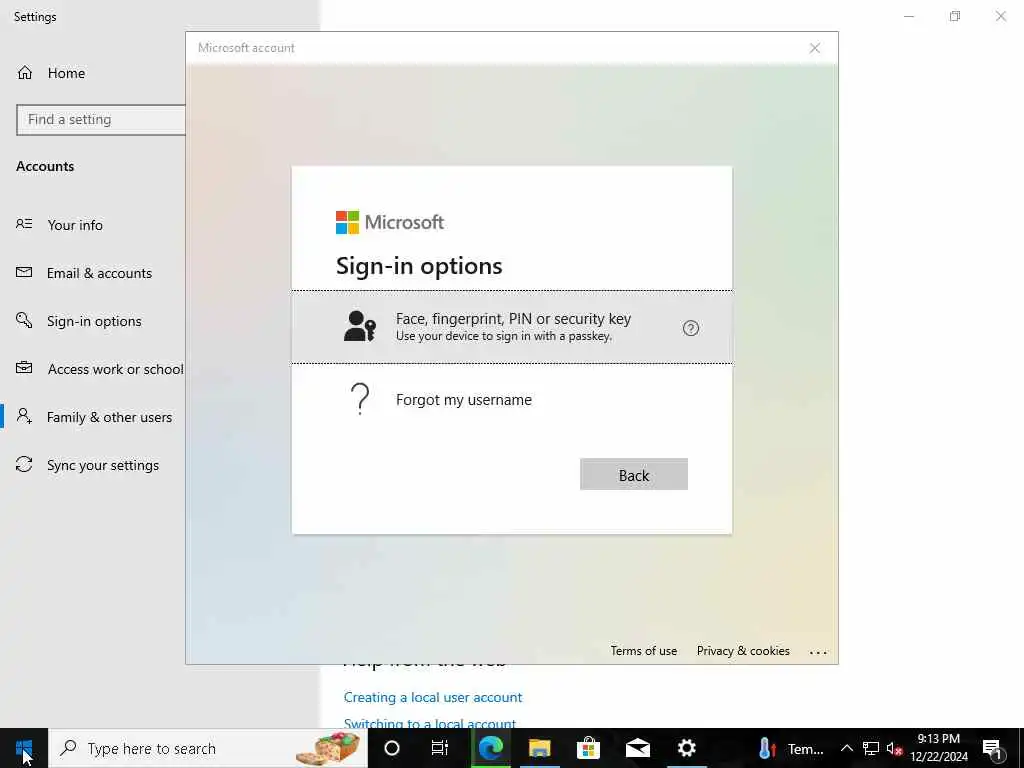Close the Microsoft account dialog
This screenshot has width=1024, height=768.
[814, 48]
